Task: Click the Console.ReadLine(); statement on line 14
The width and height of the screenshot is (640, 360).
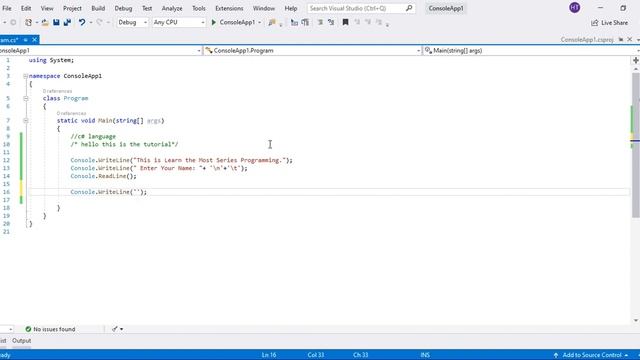Action: click(x=103, y=176)
